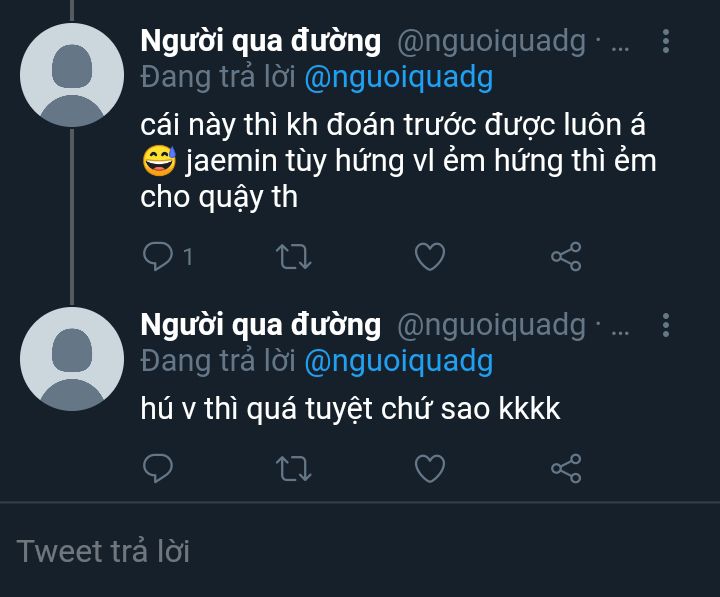Reply to the "hú v thì quá tuyệt" tweet
Image resolution: width=720 pixels, height=597 pixels.
pos(159,468)
